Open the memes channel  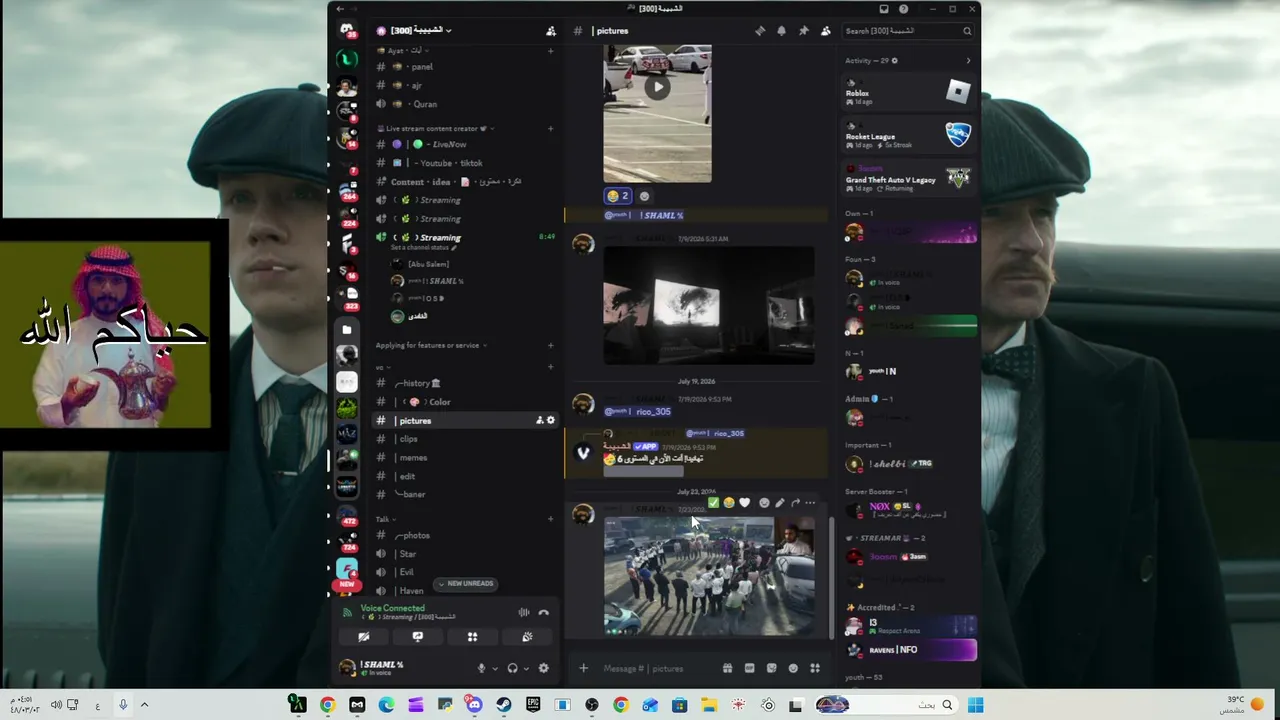coord(465,458)
